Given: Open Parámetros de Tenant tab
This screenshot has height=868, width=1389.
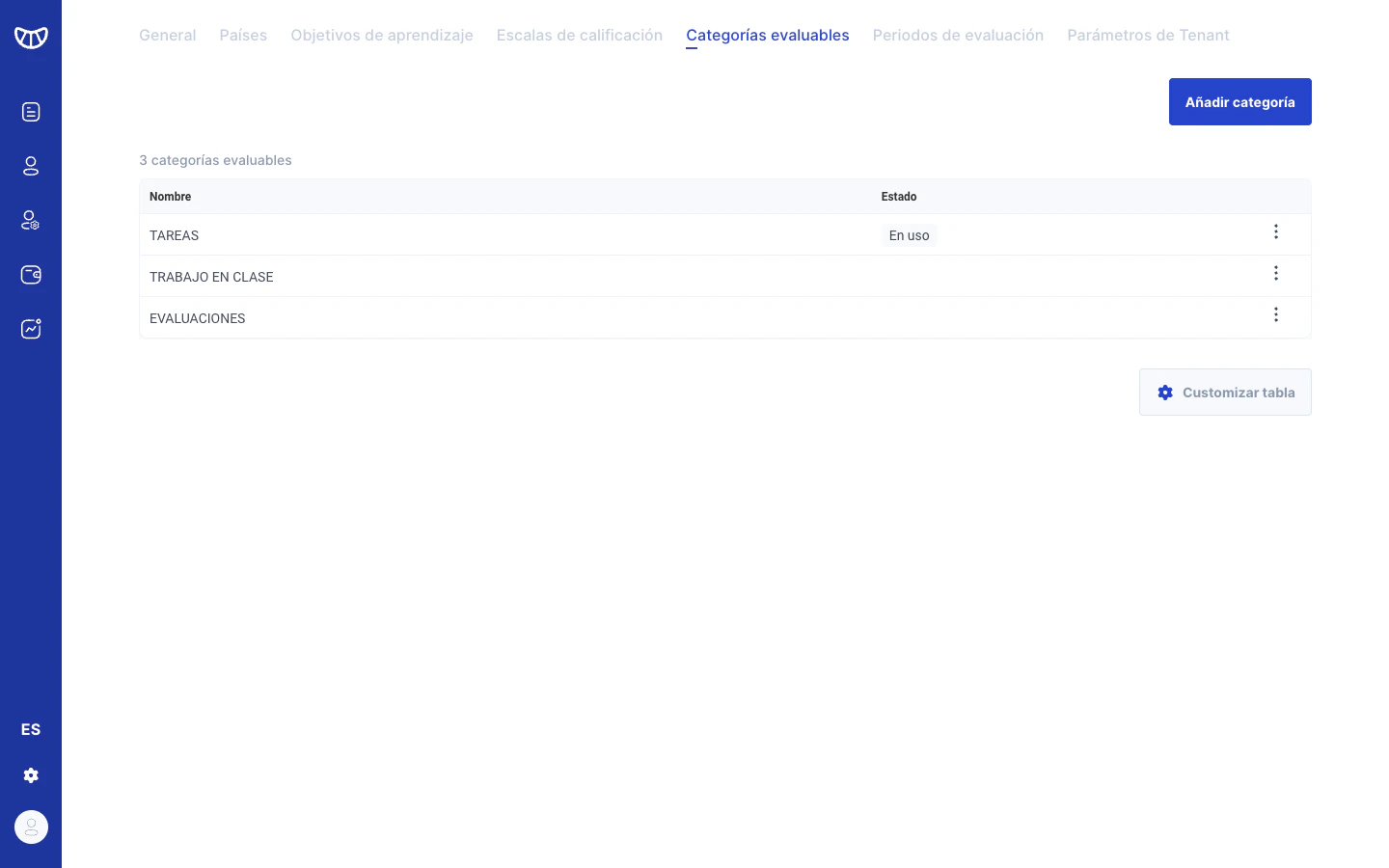Looking at the screenshot, I should (1148, 35).
